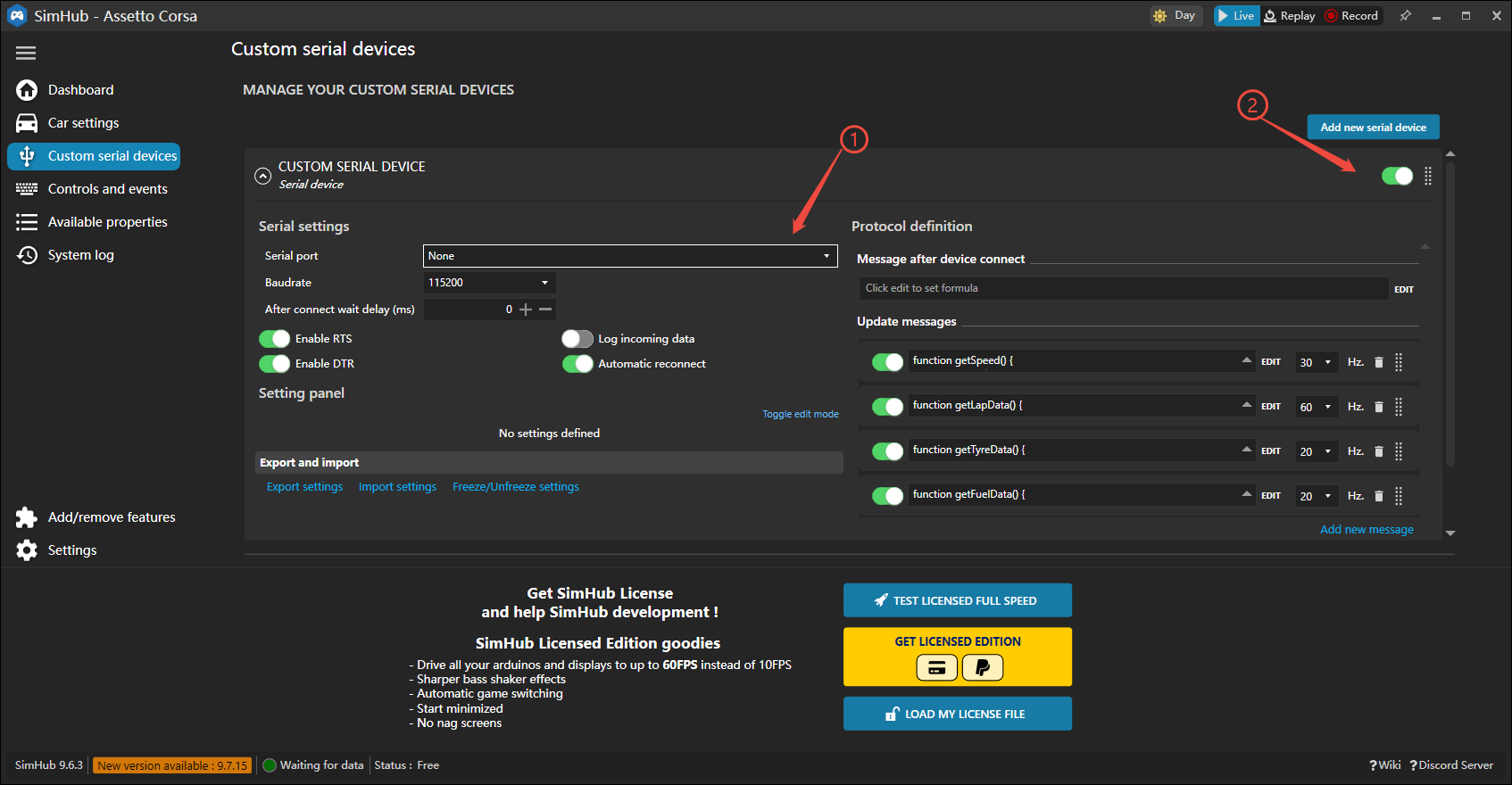Click the pin window icon in title bar

pos(1405,16)
